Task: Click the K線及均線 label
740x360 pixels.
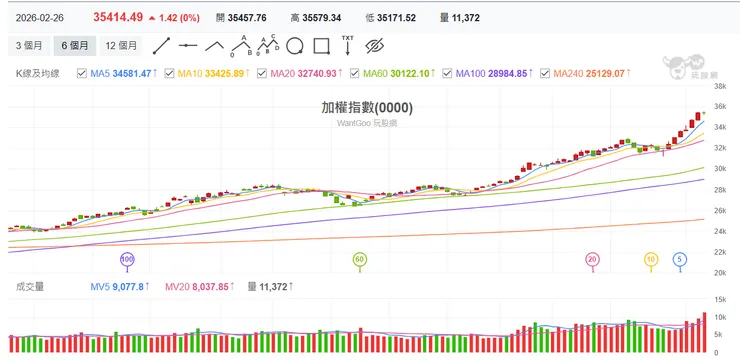Action: [38, 74]
